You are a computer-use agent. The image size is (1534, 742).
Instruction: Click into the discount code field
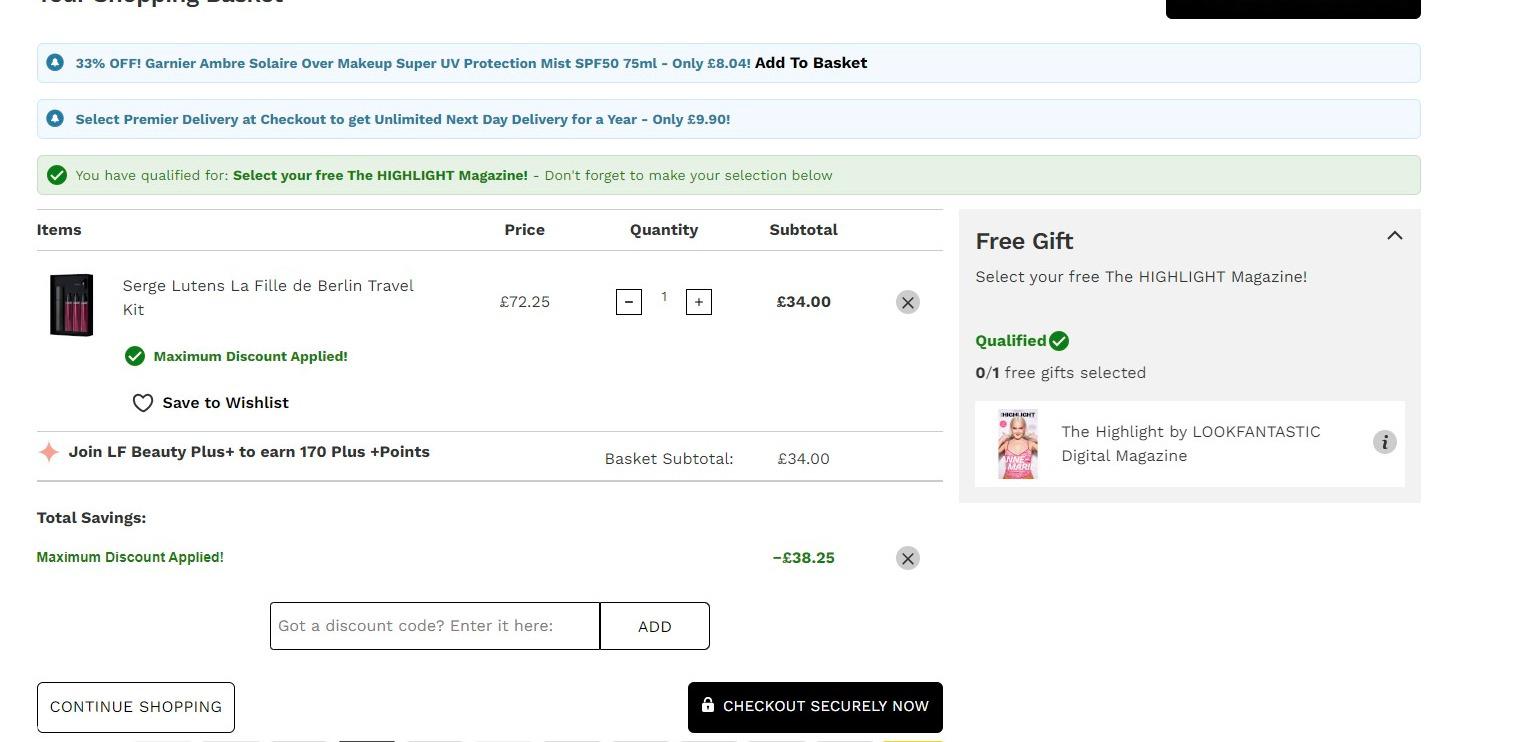point(435,626)
